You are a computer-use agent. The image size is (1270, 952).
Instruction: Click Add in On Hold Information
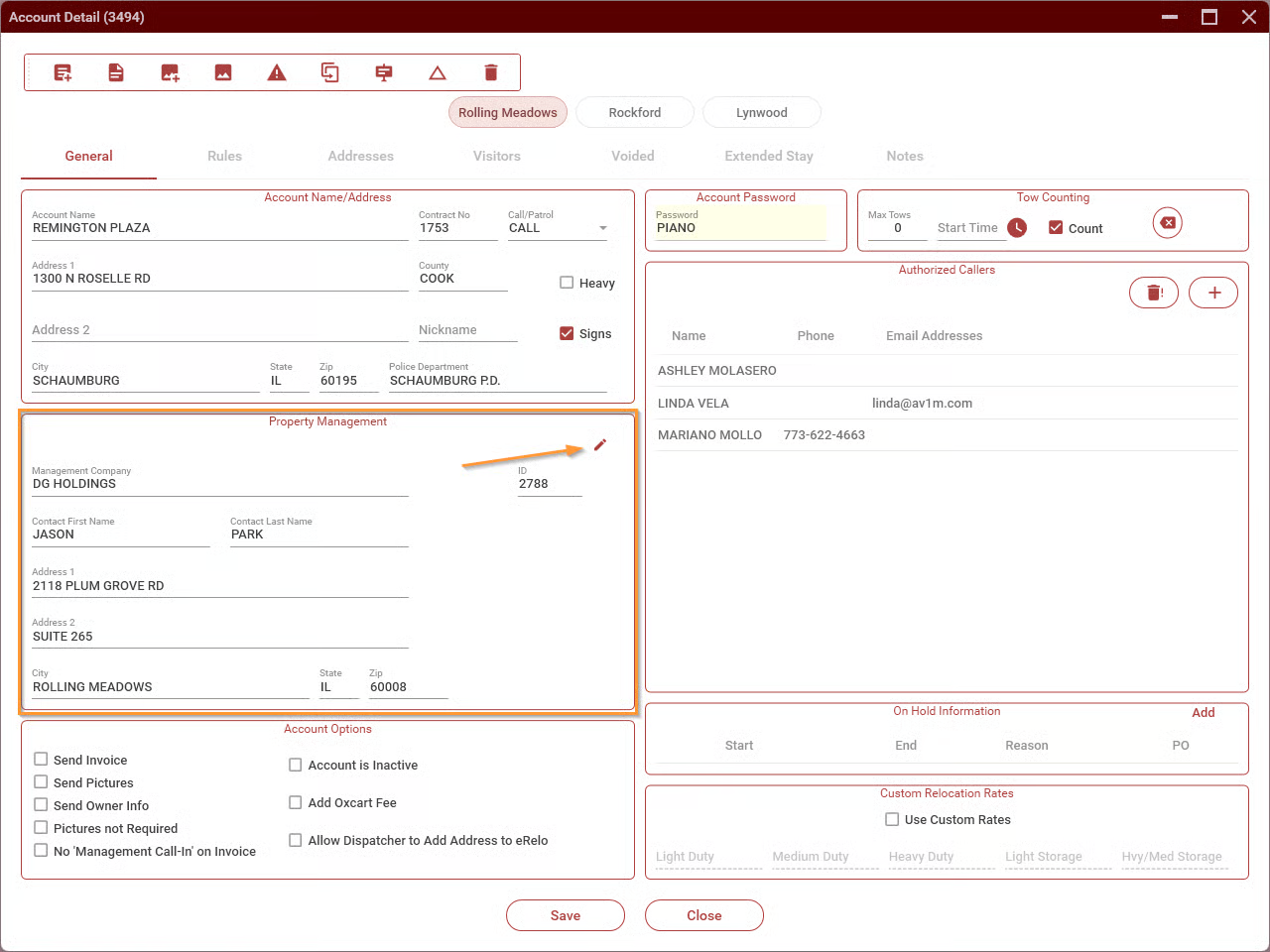(x=1203, y=712)
